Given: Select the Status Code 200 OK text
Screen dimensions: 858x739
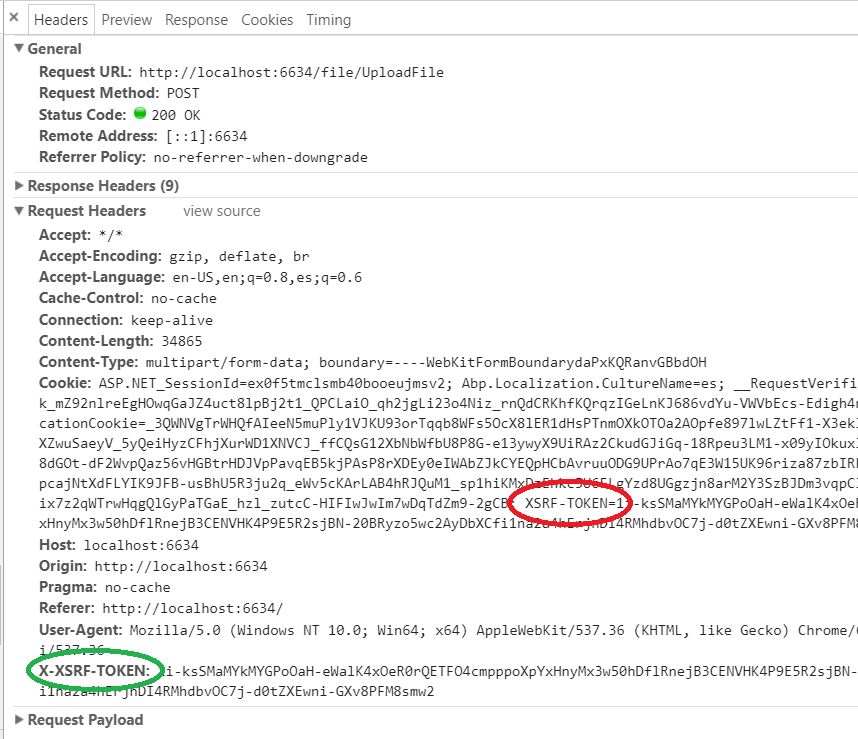Looking at the screenshot, I should pos(176,114).
